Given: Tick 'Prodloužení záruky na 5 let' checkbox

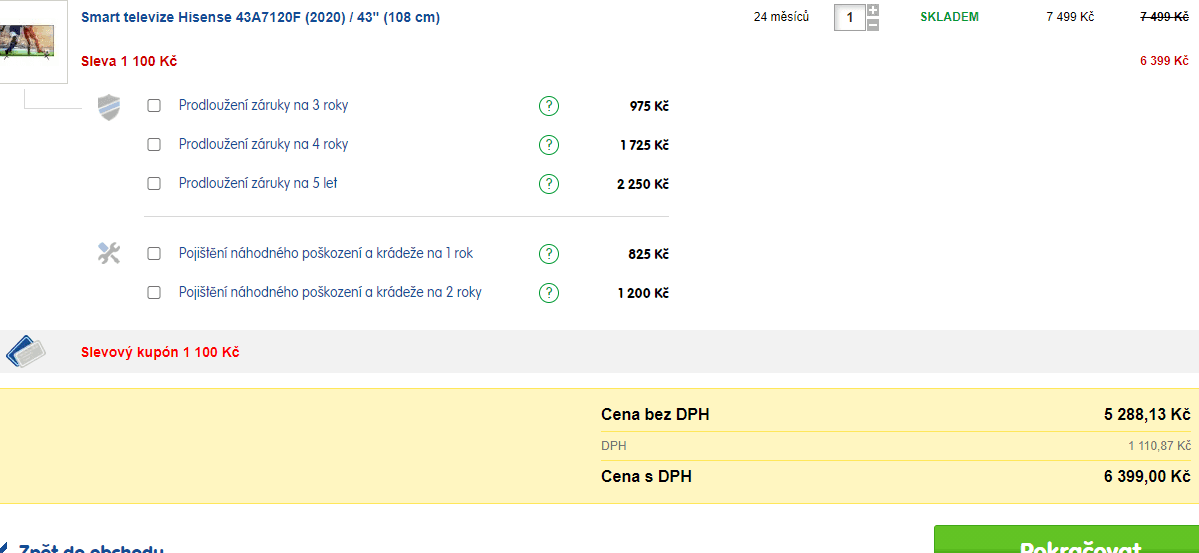Looking at the screenshot, I should pyautogui.click(x=154, y=184).
